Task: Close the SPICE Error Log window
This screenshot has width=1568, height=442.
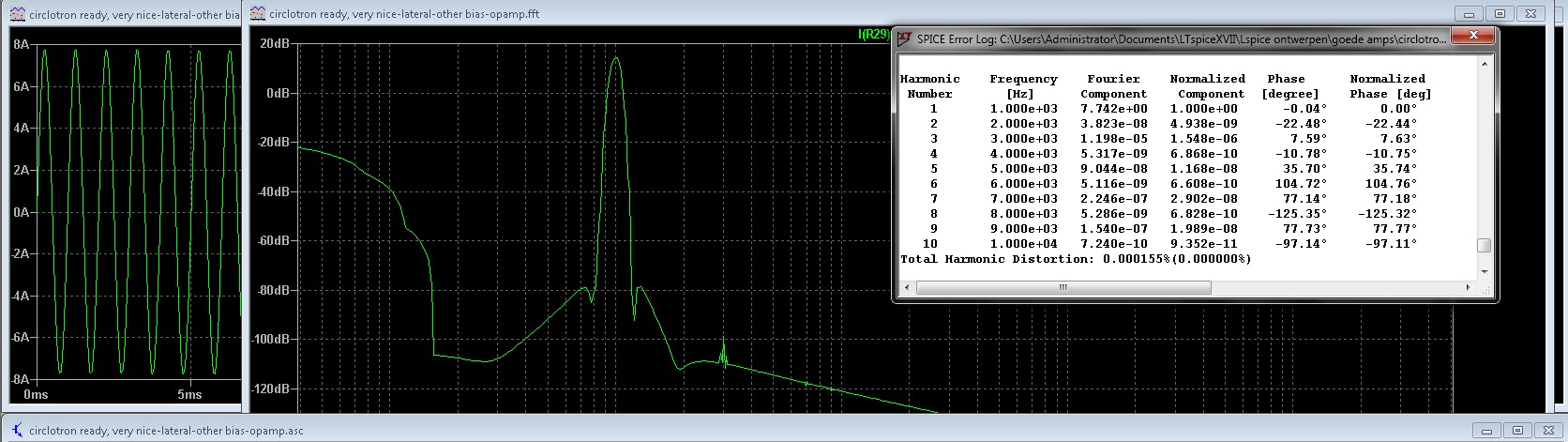Action: click(x=1473, y=36)
